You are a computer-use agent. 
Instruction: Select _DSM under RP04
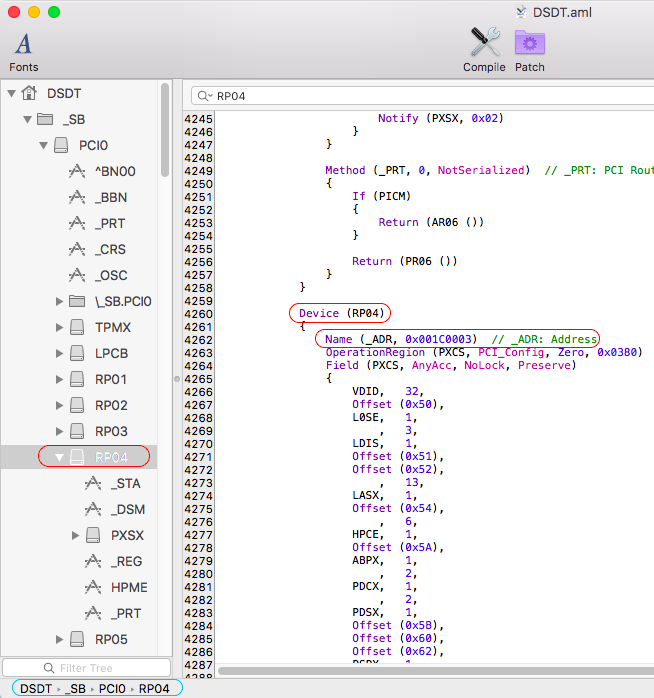pyautogui.click(x=125, y=509)
